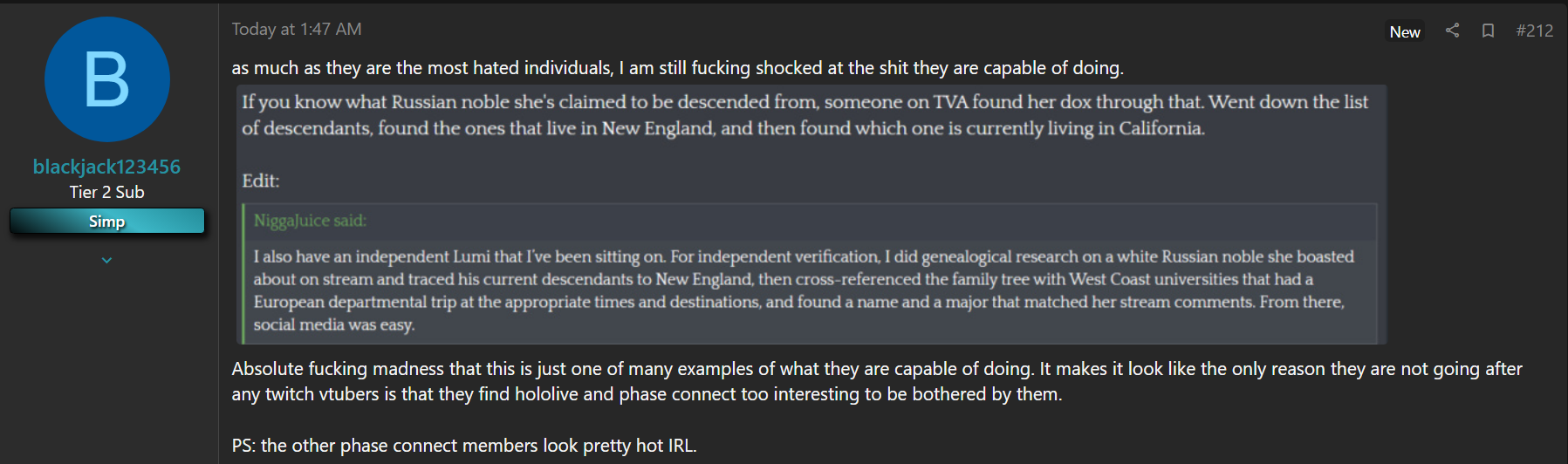Expand user details chevron under Simp banner
Image resolution: width=1568 pixels, height=464 pixels.
tap(106, 260)
